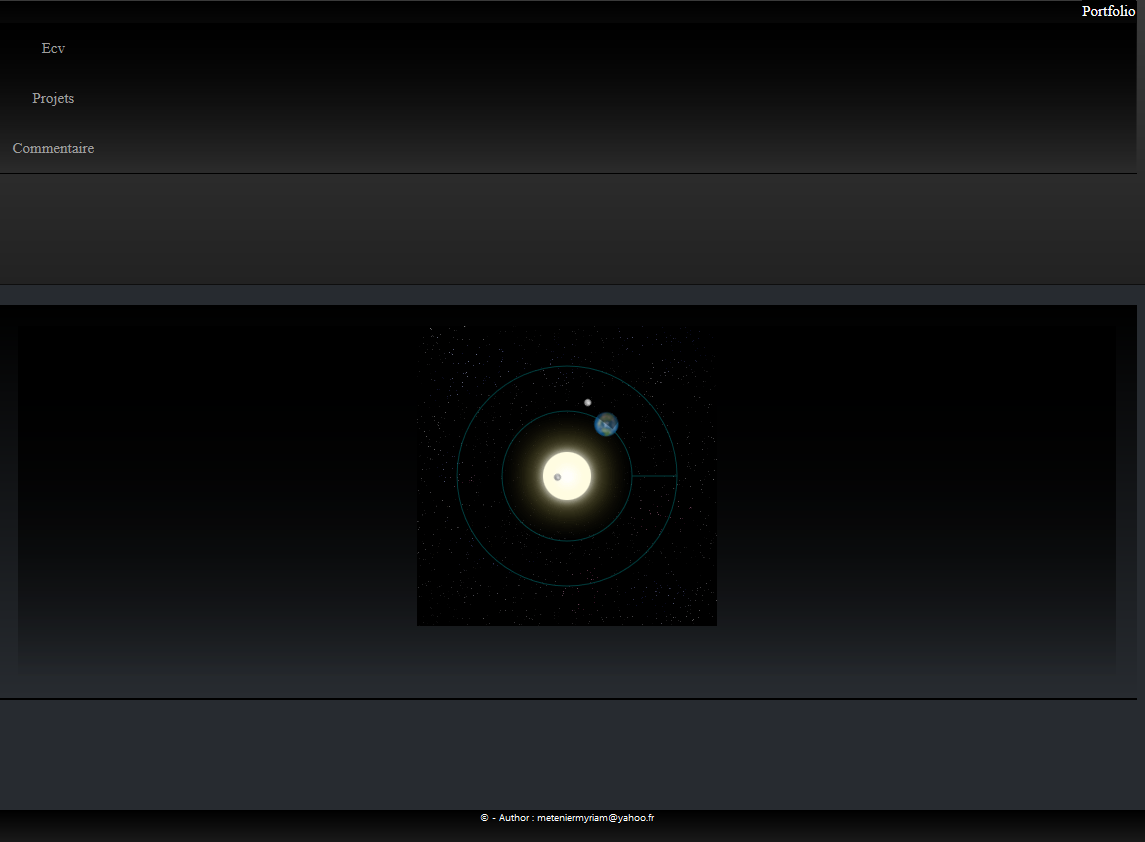Click the meteniermyriam@yahoo.fr author email
The width and height of the screenshot is (1145, 842).
(x=595, y=817)
